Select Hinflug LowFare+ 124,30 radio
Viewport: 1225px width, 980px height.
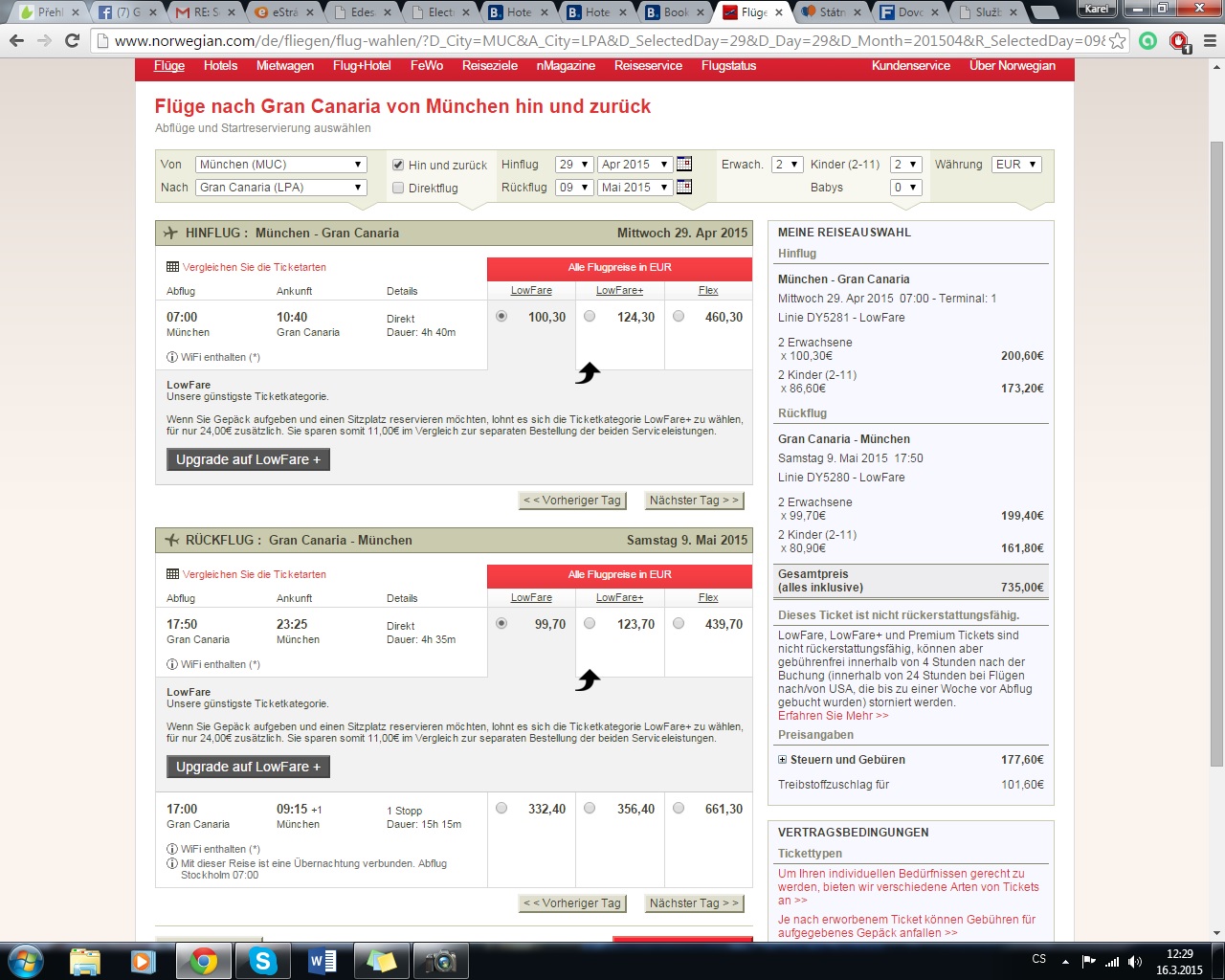[590, 316]
